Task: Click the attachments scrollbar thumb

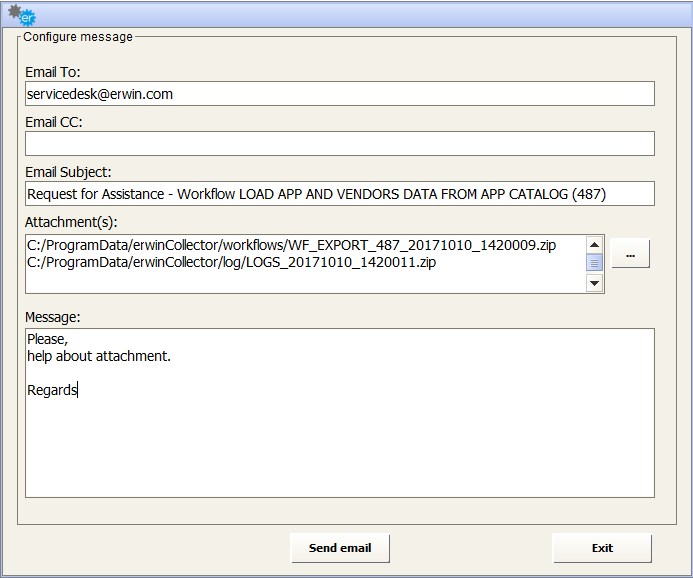Action: tap(594, 263)
